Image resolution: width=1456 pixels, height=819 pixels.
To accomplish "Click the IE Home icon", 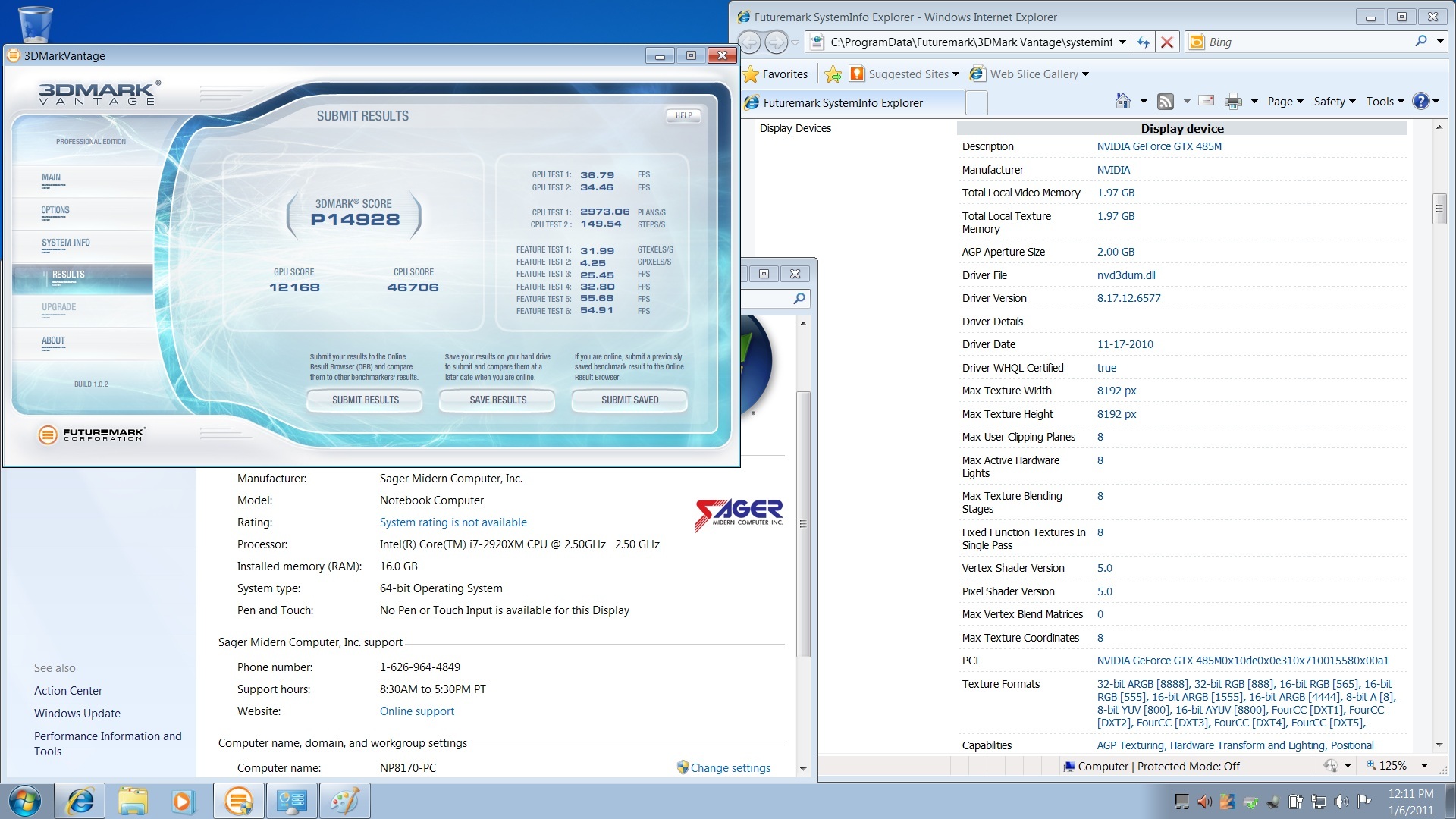I will point(1123,101).
